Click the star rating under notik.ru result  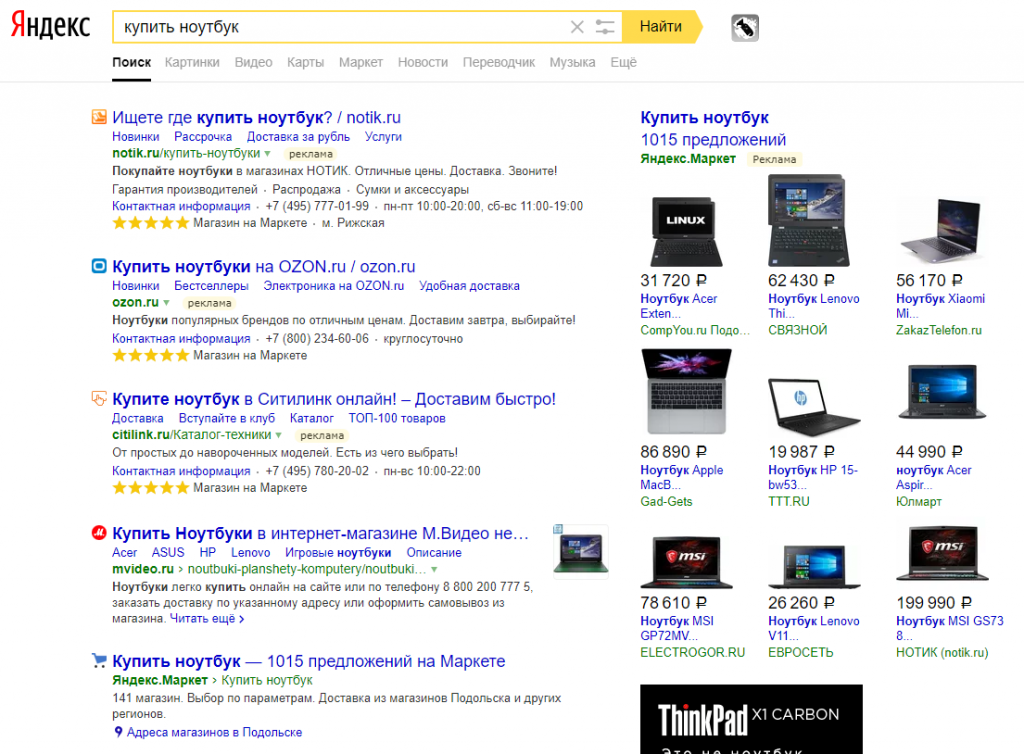[x=150, y=223]
